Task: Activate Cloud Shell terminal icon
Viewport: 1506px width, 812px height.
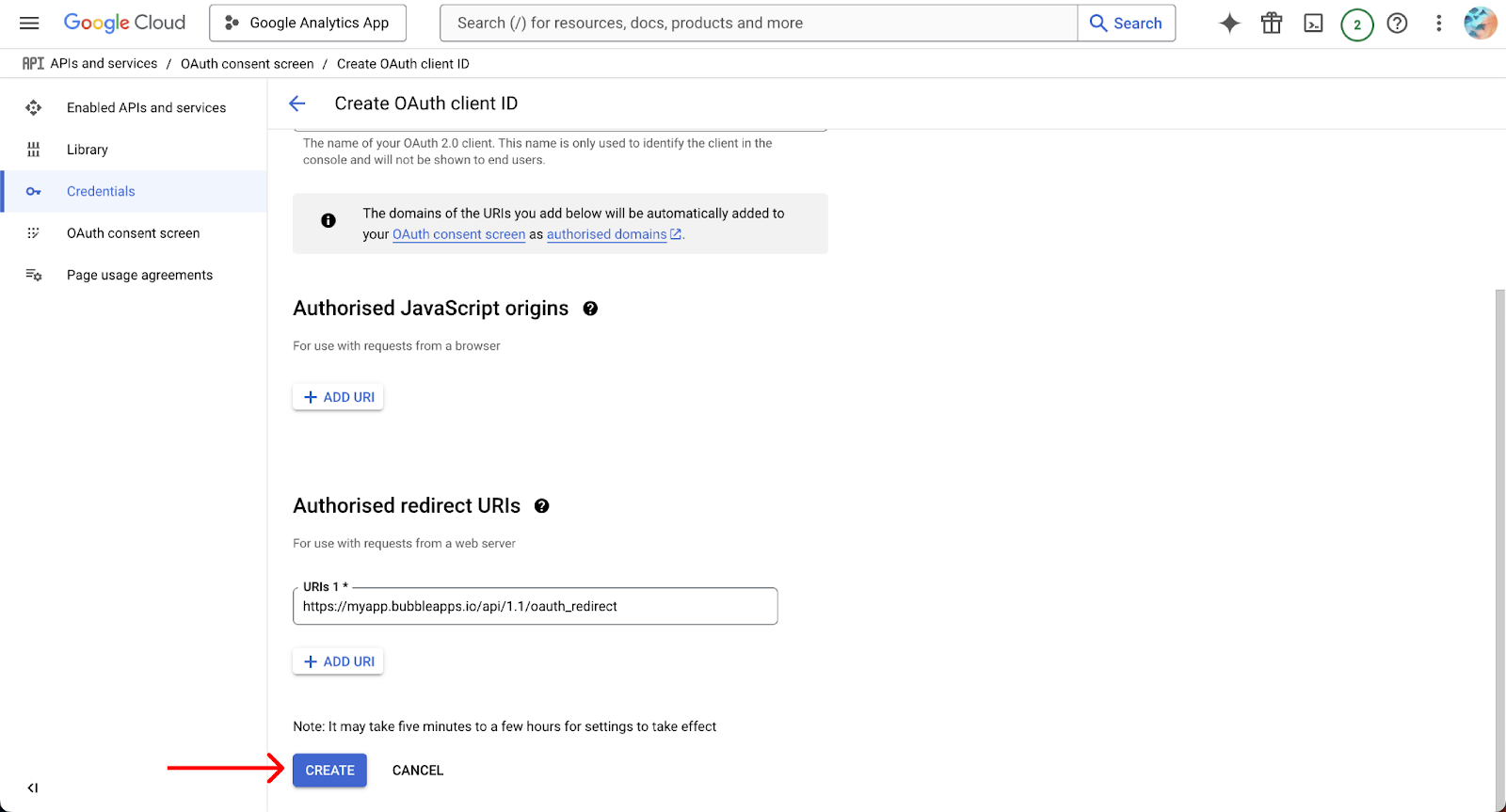Action: (1313, 24)
